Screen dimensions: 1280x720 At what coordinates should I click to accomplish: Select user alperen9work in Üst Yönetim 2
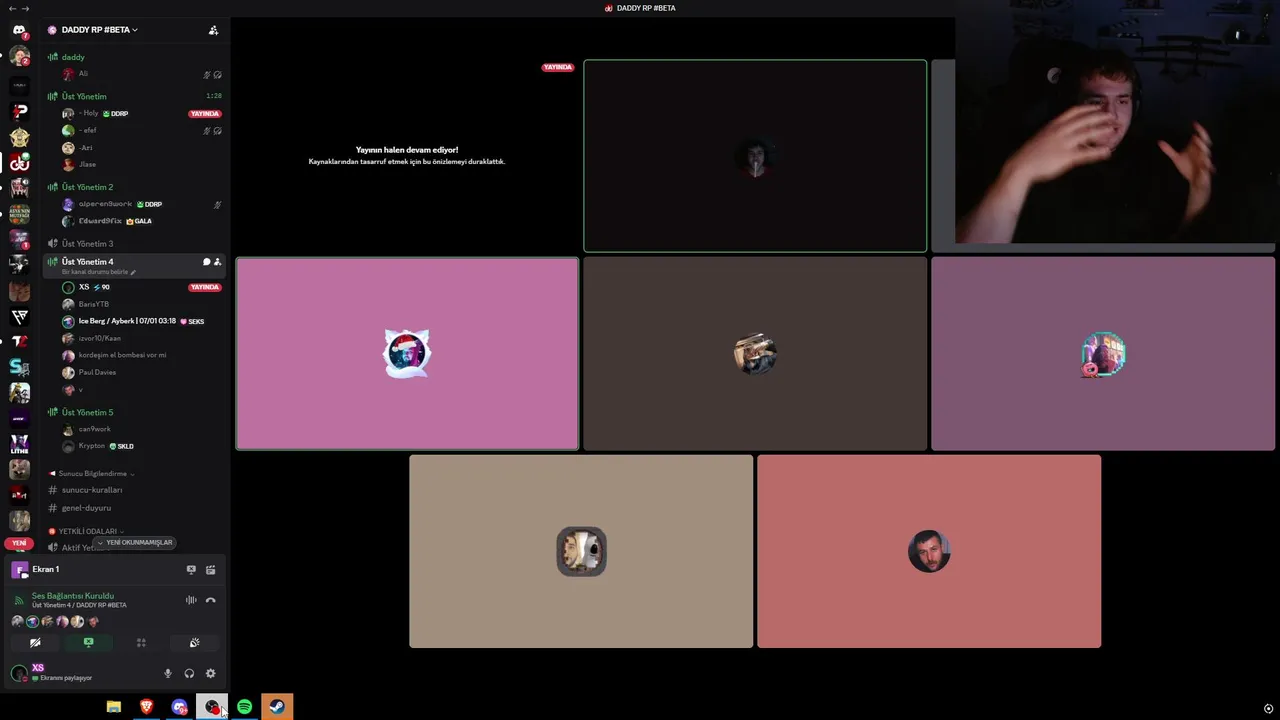click(x=106, y=204)
